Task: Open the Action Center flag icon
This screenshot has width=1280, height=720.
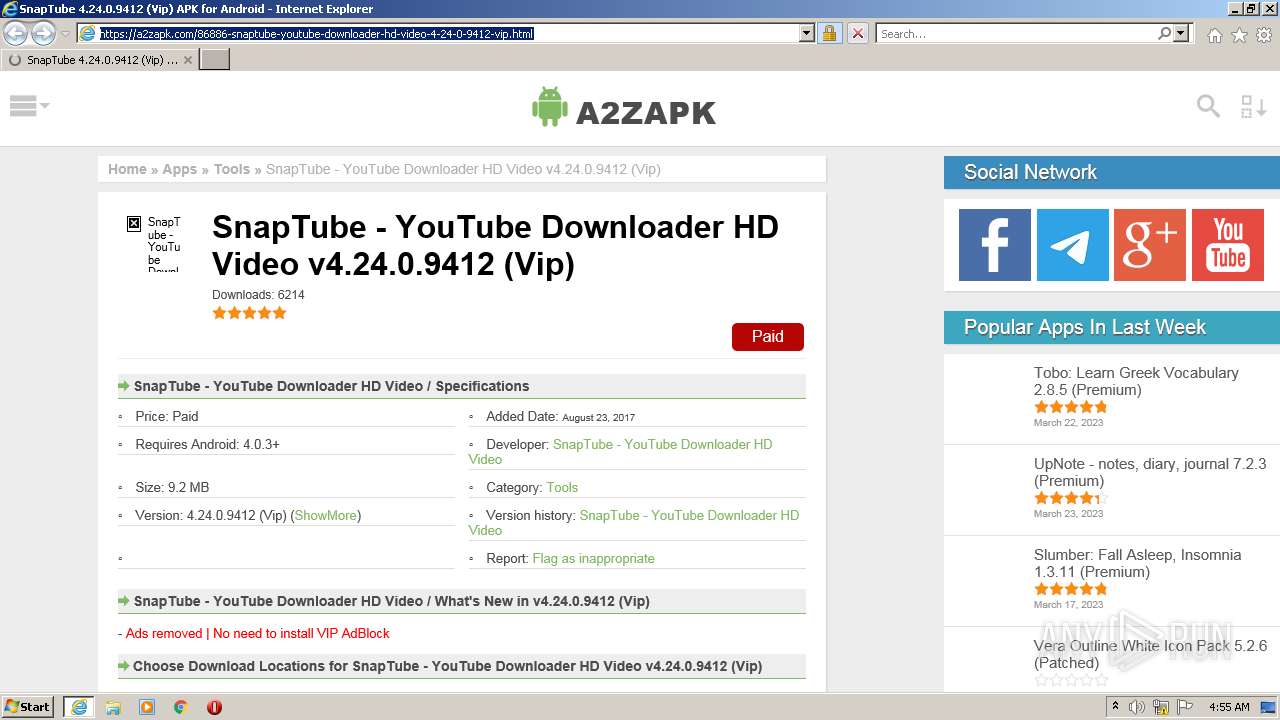Action: [1184, 707]
